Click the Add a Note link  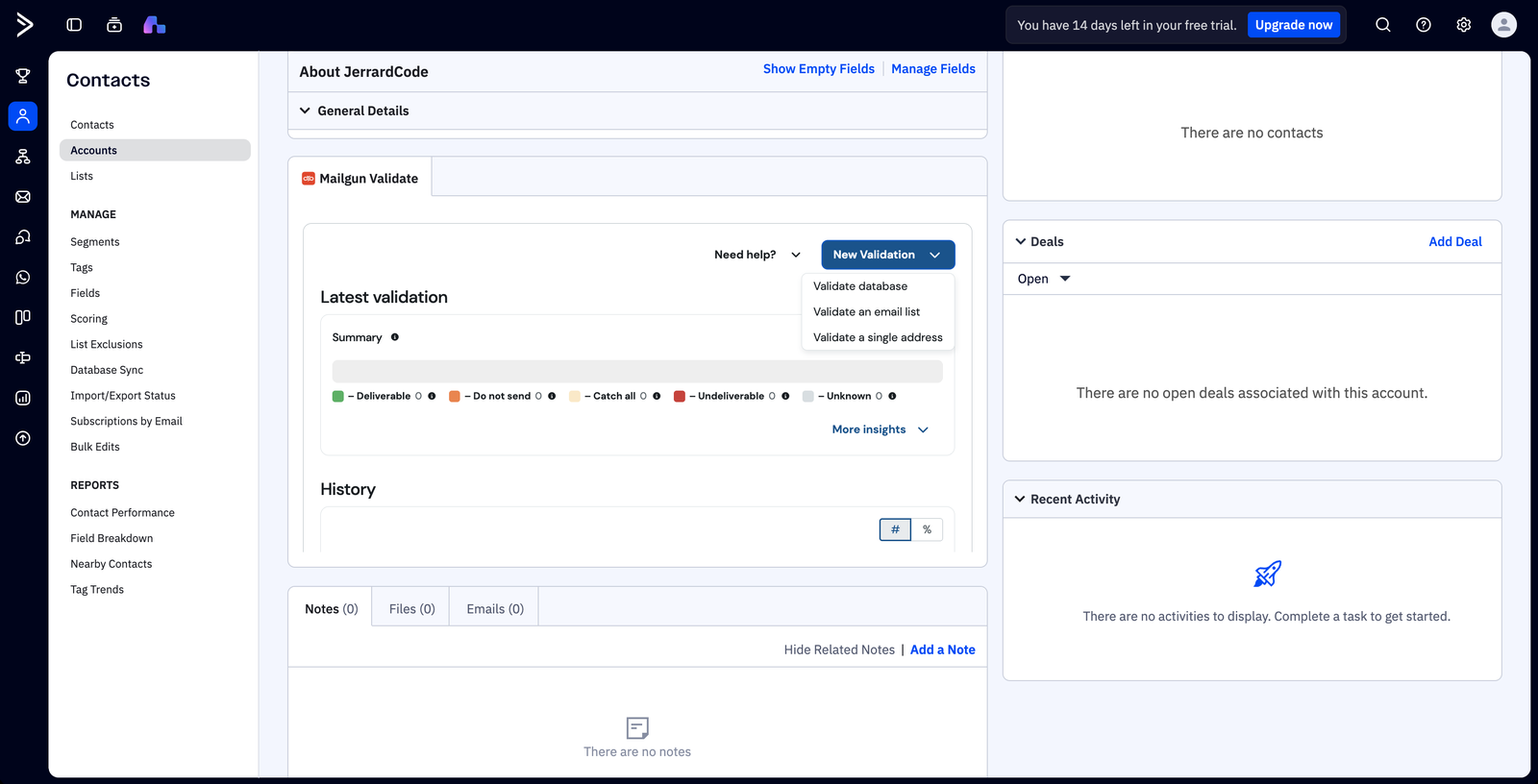pyautogui.click(x=943, y=650)
